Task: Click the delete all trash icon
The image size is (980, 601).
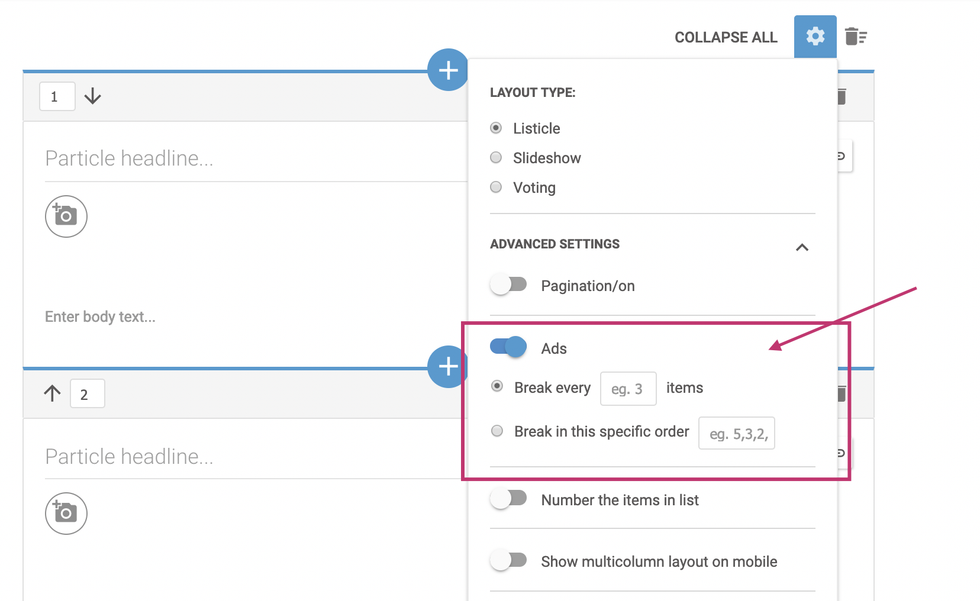Action: pyautogui.click(x=855, y=37)
